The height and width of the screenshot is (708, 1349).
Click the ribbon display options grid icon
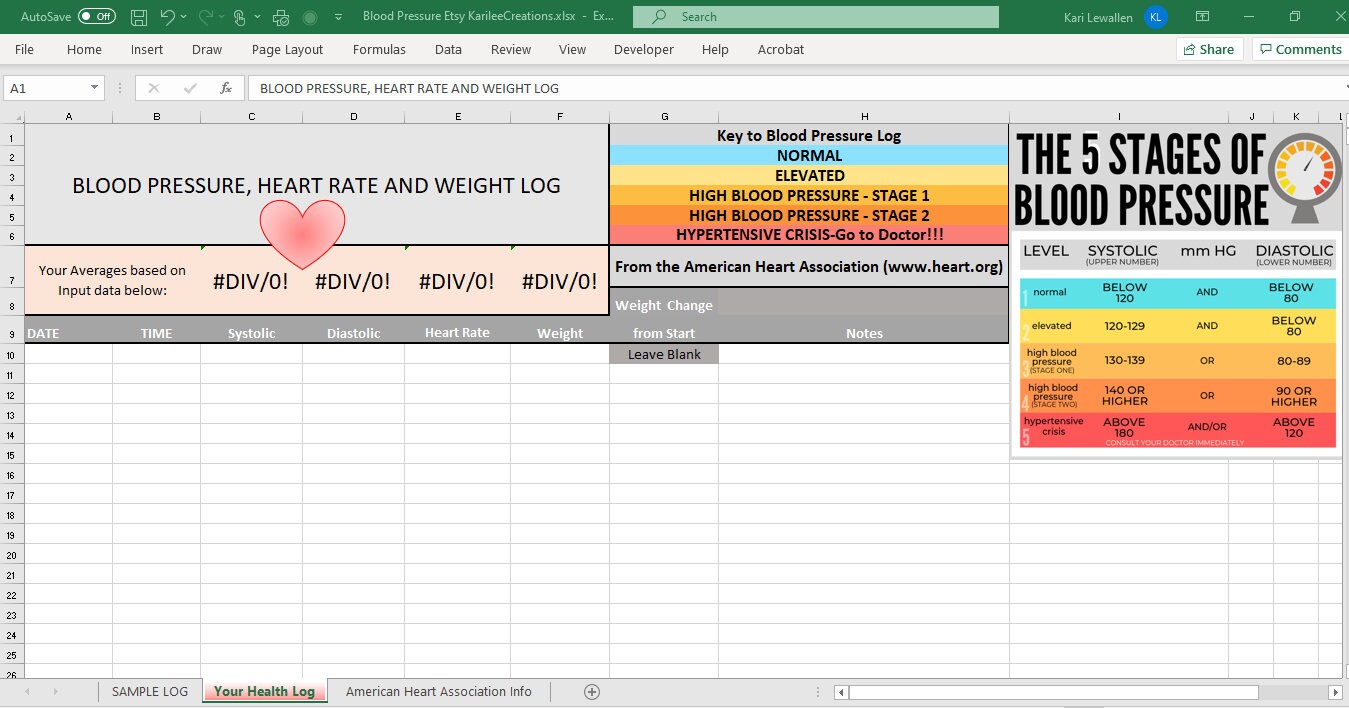[x=1203, y=16]
